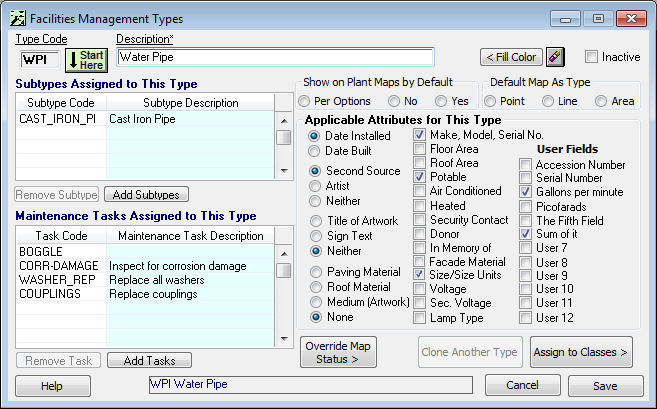Toggle the Potable checkbox
This screenshot has width=657, height=409.
pyautogui.click(x=419, y=177)
